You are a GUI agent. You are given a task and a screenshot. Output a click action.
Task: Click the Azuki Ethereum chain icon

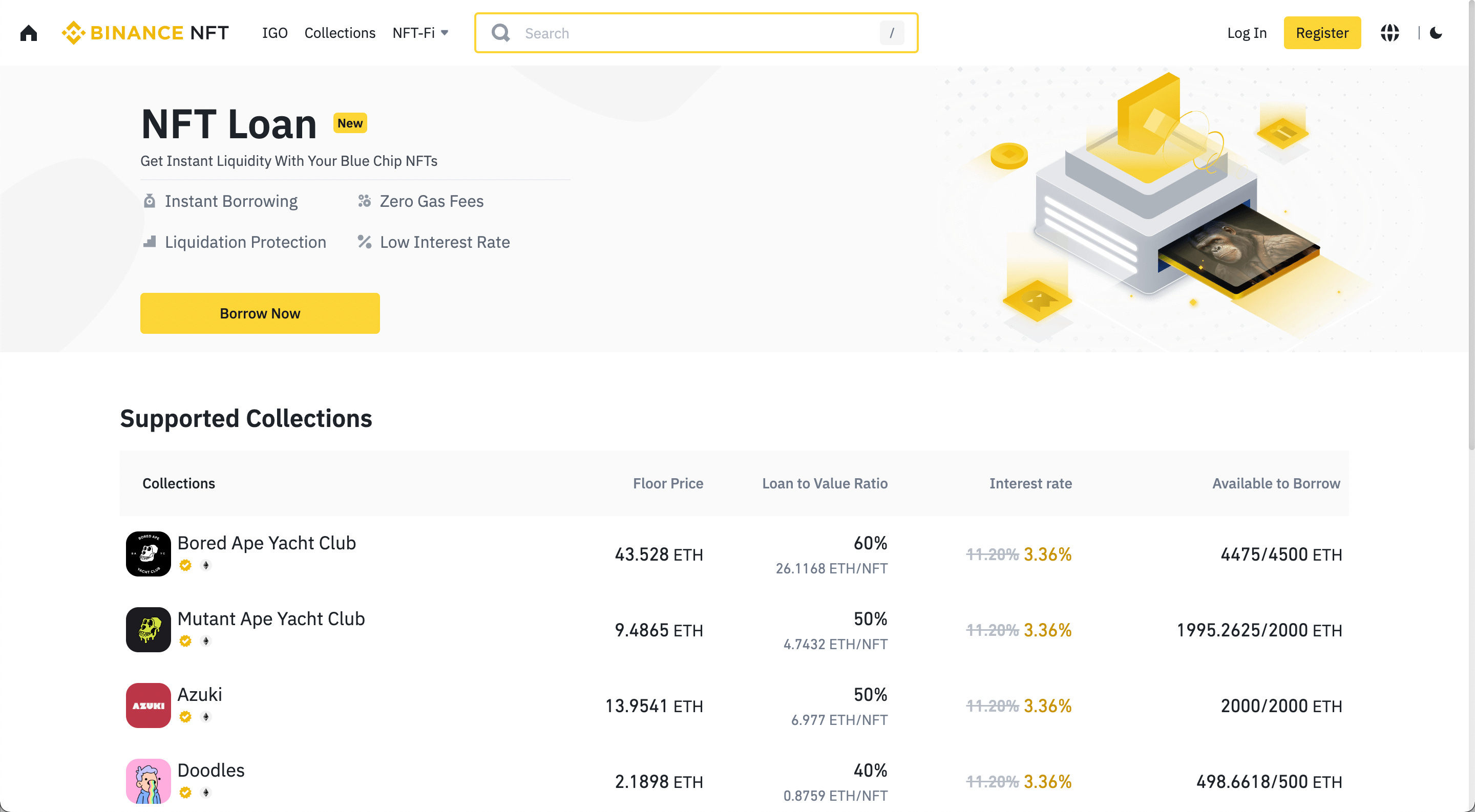coord(205,716)
